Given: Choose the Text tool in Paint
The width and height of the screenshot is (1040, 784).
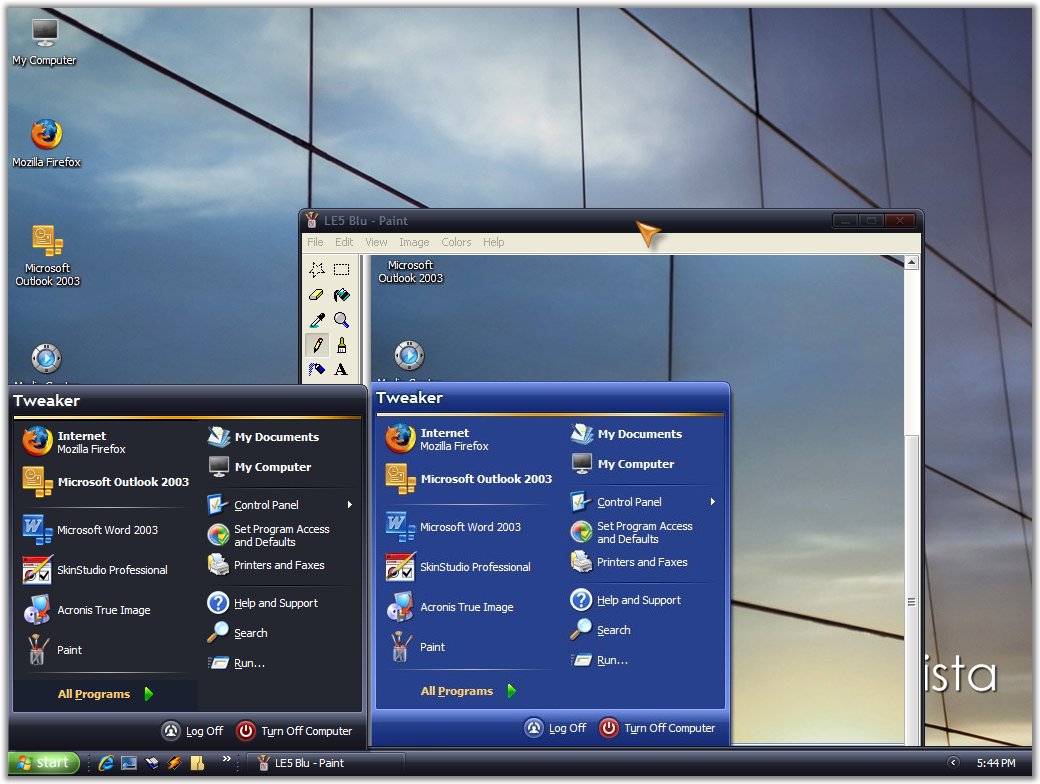Looking at the screenshot, I should (342, 369).
